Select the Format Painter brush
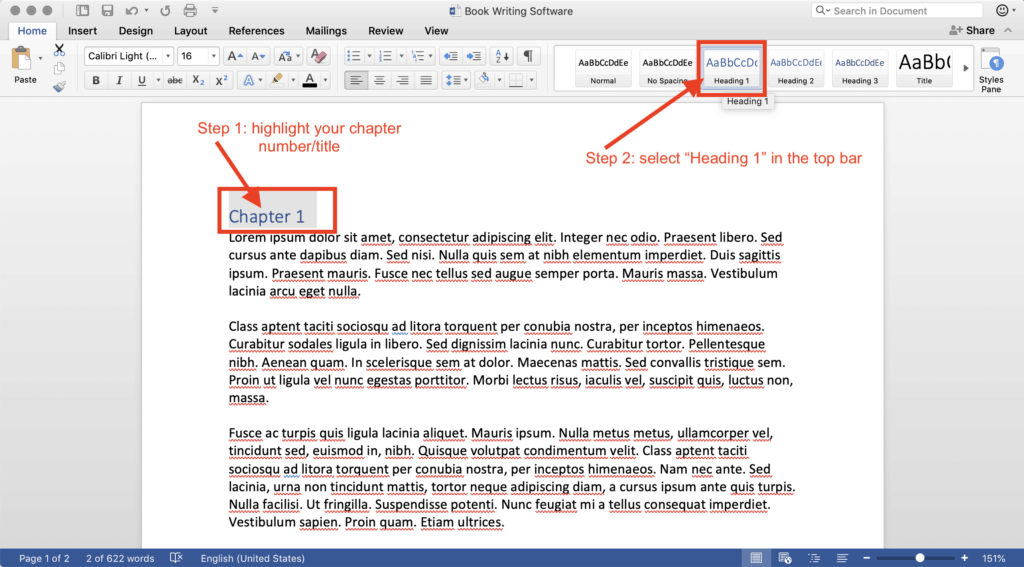Viewport: 1024px width, 567px height. [59, 86]
